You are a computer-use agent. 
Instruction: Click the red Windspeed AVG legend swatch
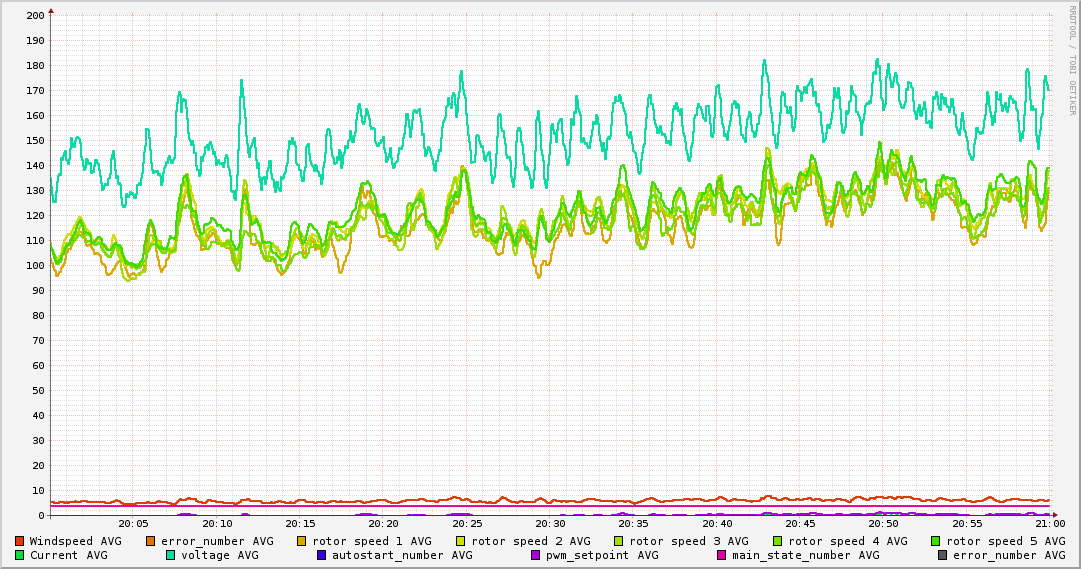(19, 541)
